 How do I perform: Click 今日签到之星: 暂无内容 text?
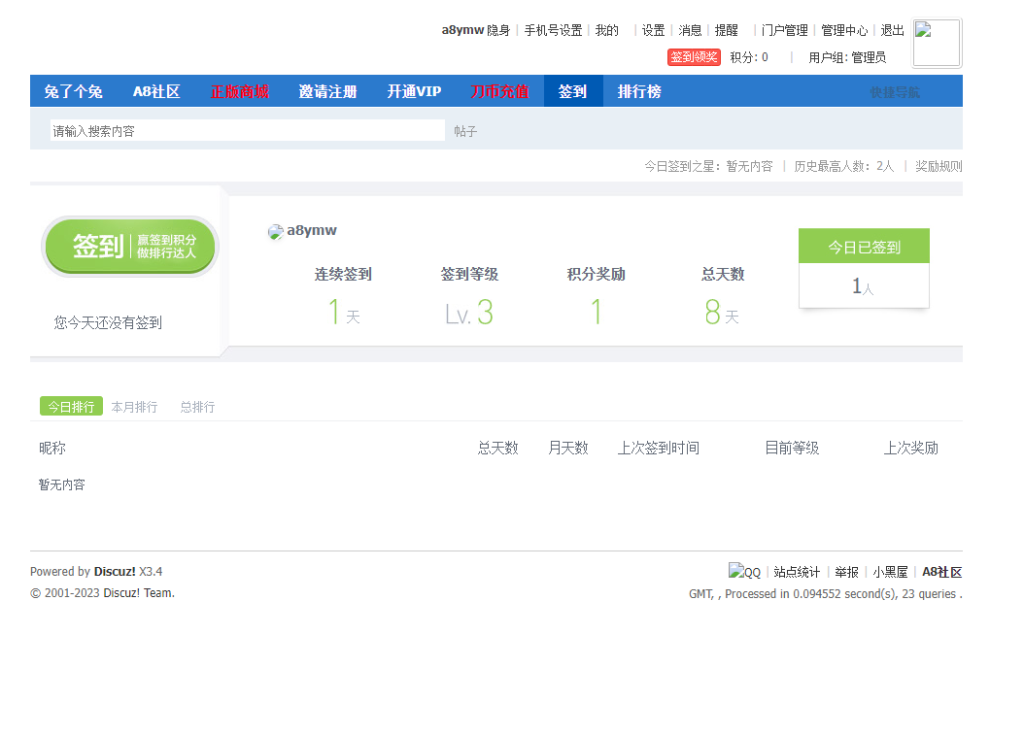(709, 167)
